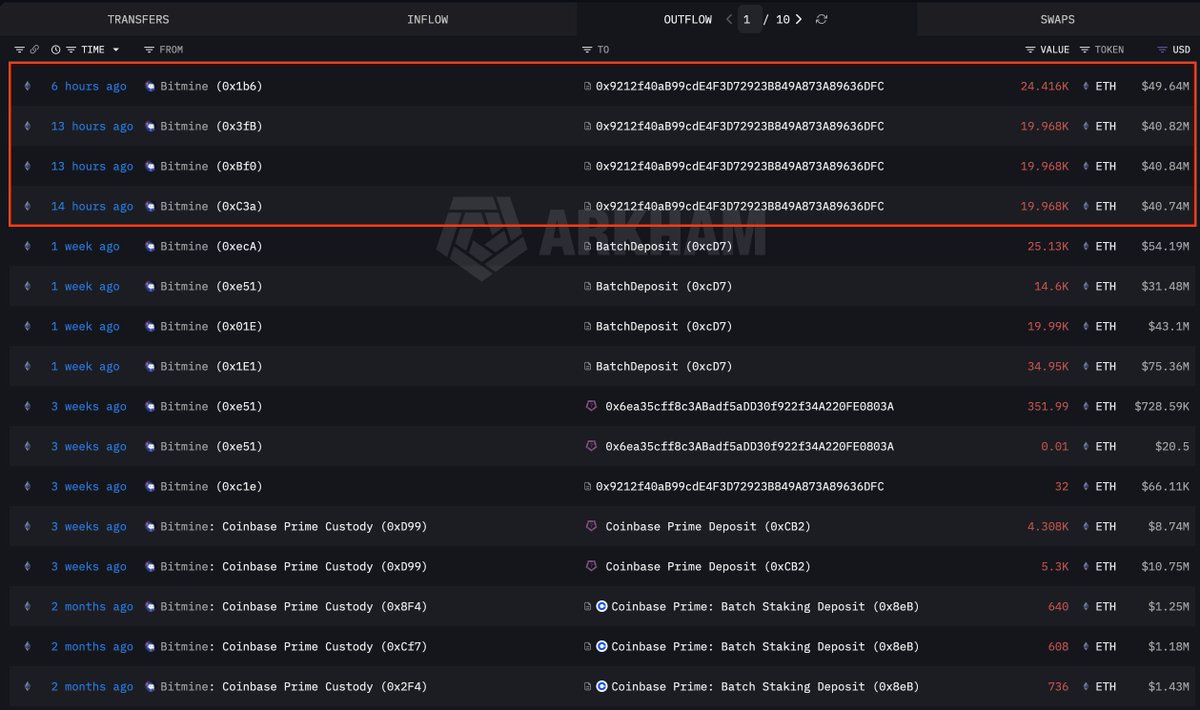1200x710 pixels.
Task: Click Bitmine (0xC3a) sender entity
Action: 211,206
